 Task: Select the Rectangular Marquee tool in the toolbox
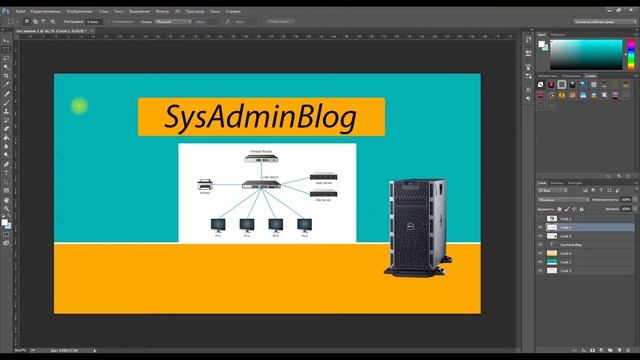coord(6,49)
